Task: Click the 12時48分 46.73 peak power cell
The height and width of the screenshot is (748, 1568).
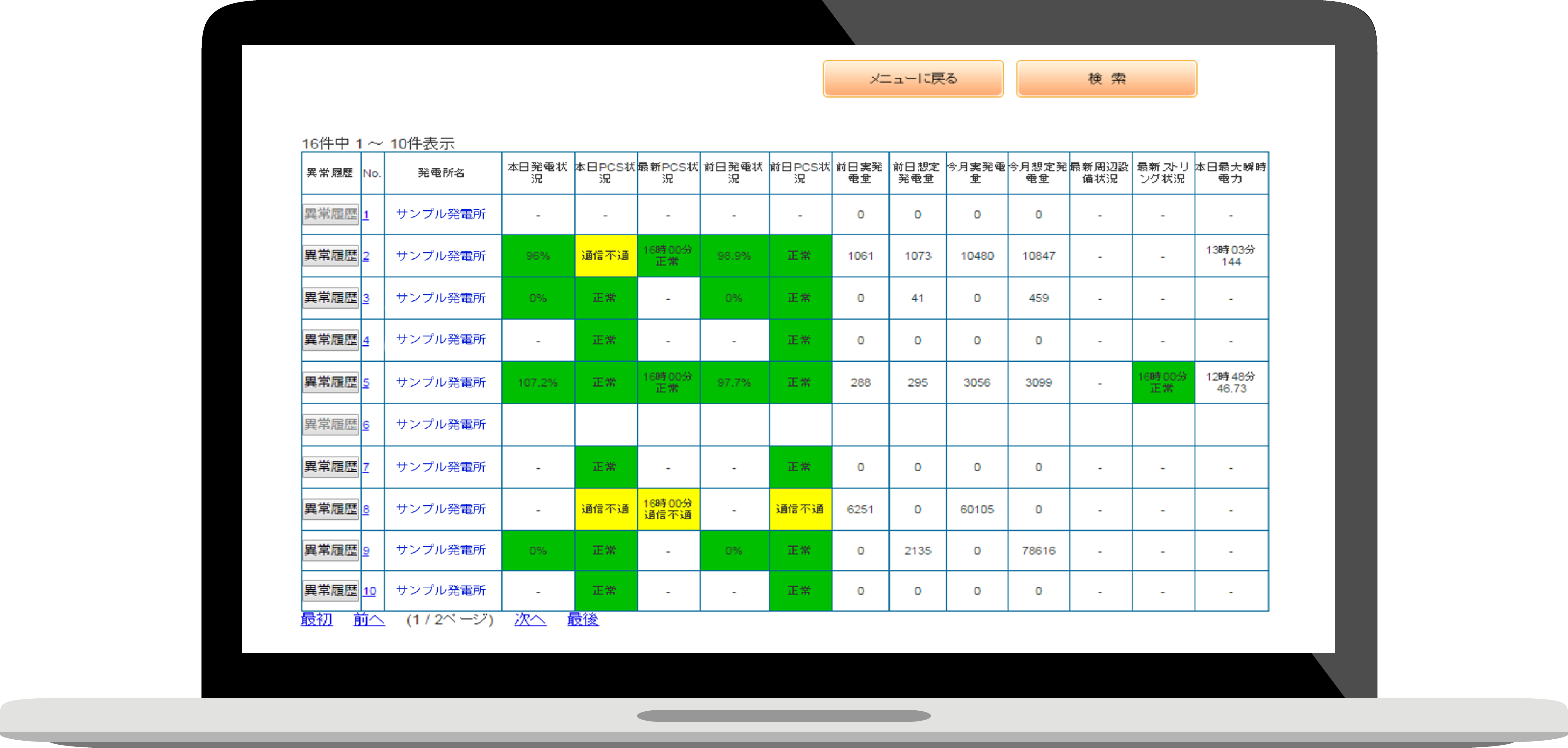Action: click(x=1231, y=383)
